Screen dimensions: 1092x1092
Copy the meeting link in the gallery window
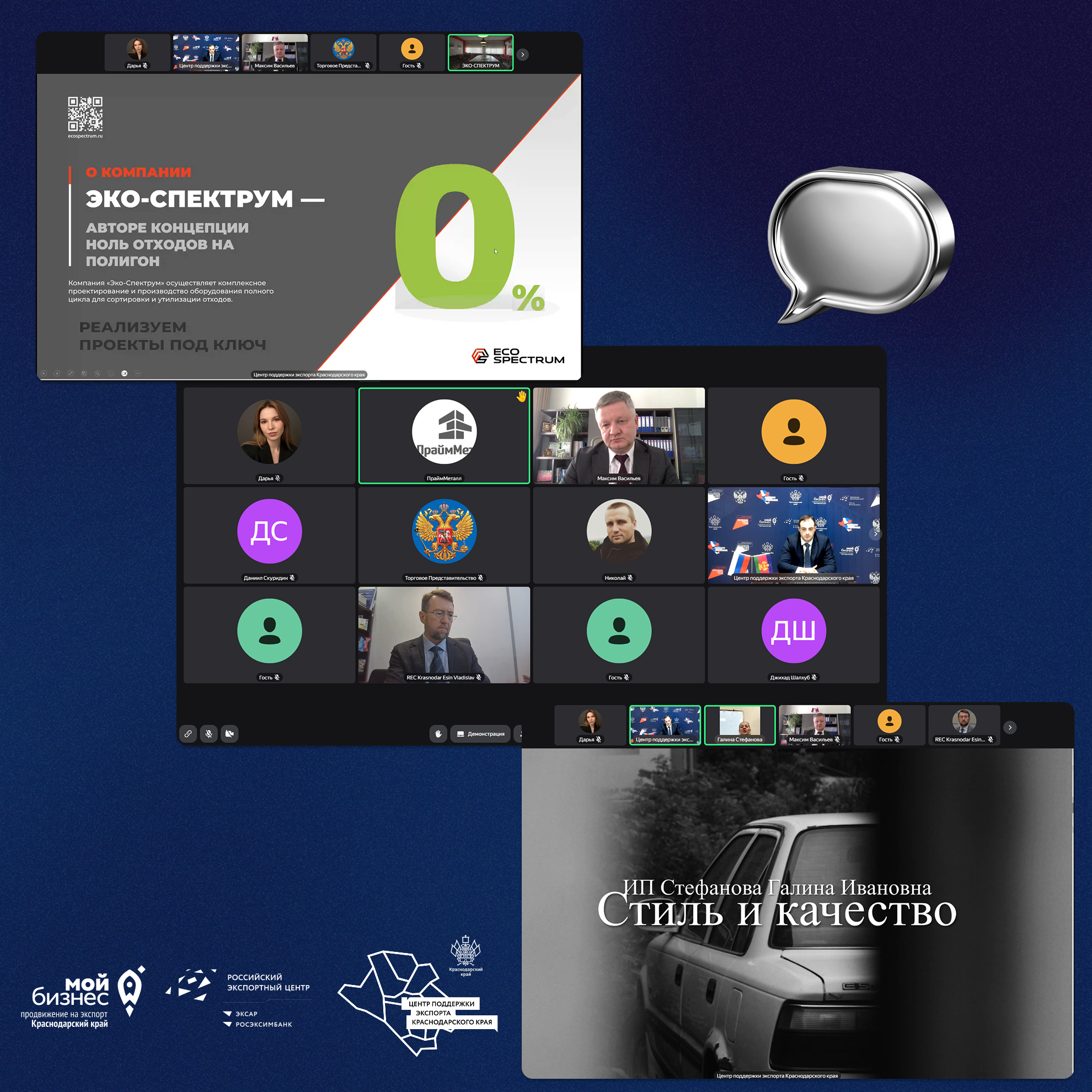(188, 734)
